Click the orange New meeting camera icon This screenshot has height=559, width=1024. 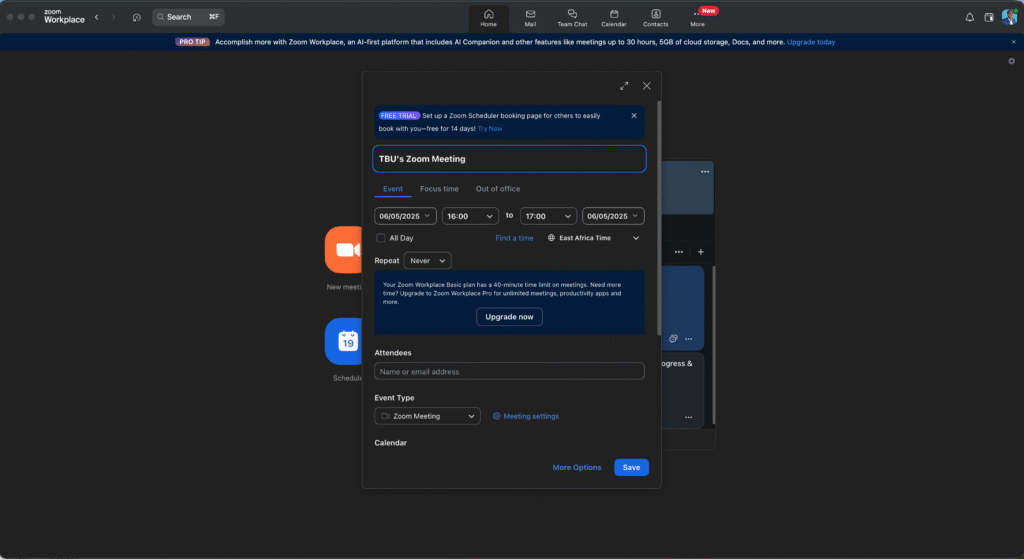(344, 249)
